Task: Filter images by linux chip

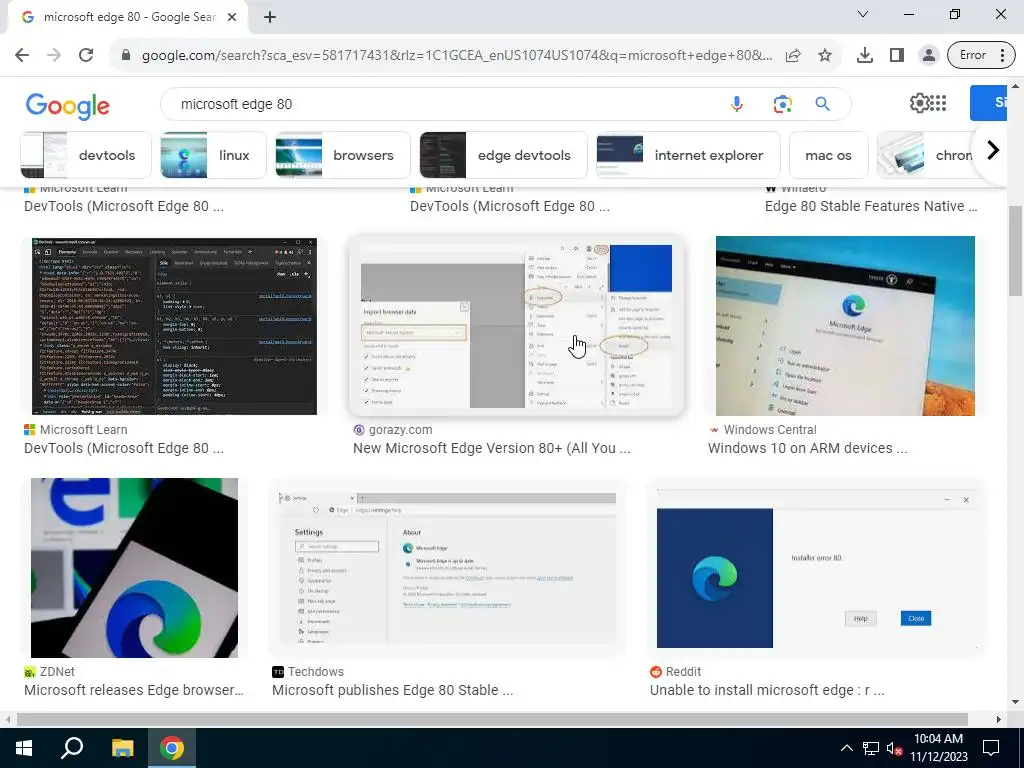Action: (213, 155)
